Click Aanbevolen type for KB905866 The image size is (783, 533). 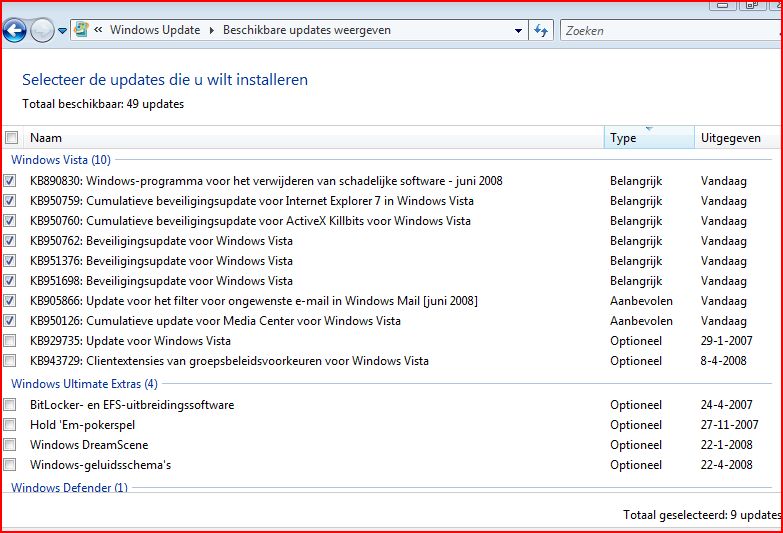[x=641, y=301]
